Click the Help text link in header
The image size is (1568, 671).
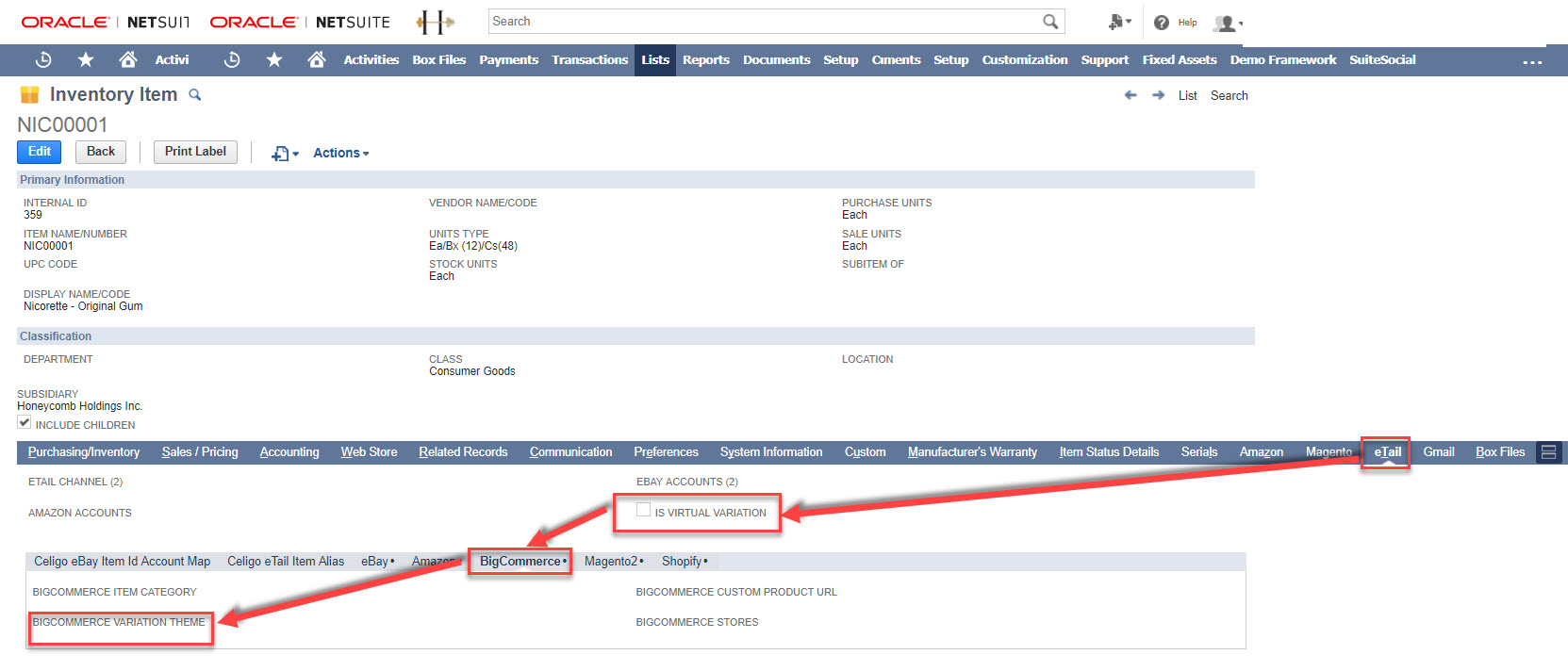tap(1188, 23)
